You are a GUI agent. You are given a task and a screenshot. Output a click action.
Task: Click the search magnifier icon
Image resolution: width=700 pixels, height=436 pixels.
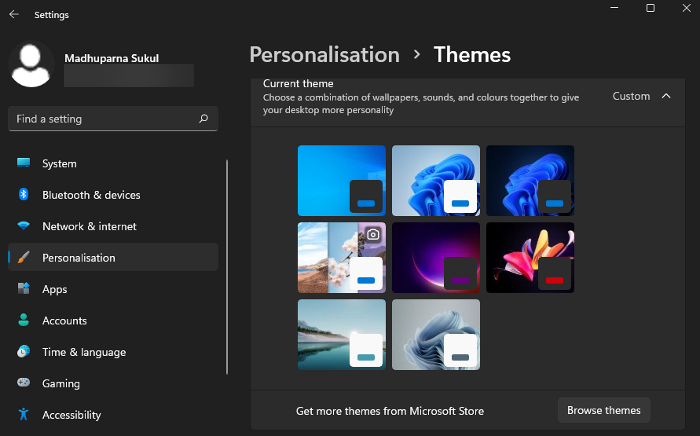pos(204,118)
